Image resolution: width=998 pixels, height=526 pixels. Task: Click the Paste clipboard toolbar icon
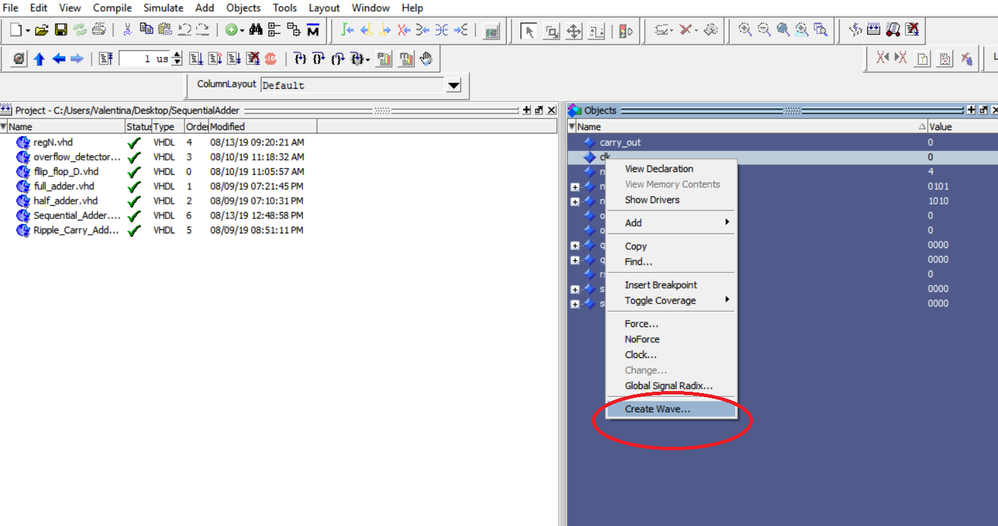[165, 29]
